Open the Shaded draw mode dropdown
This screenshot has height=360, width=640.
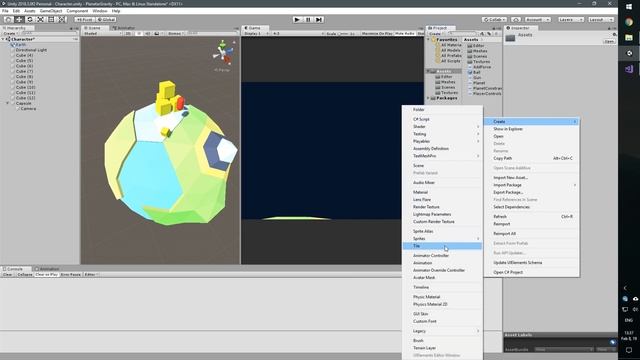(102, 33)
